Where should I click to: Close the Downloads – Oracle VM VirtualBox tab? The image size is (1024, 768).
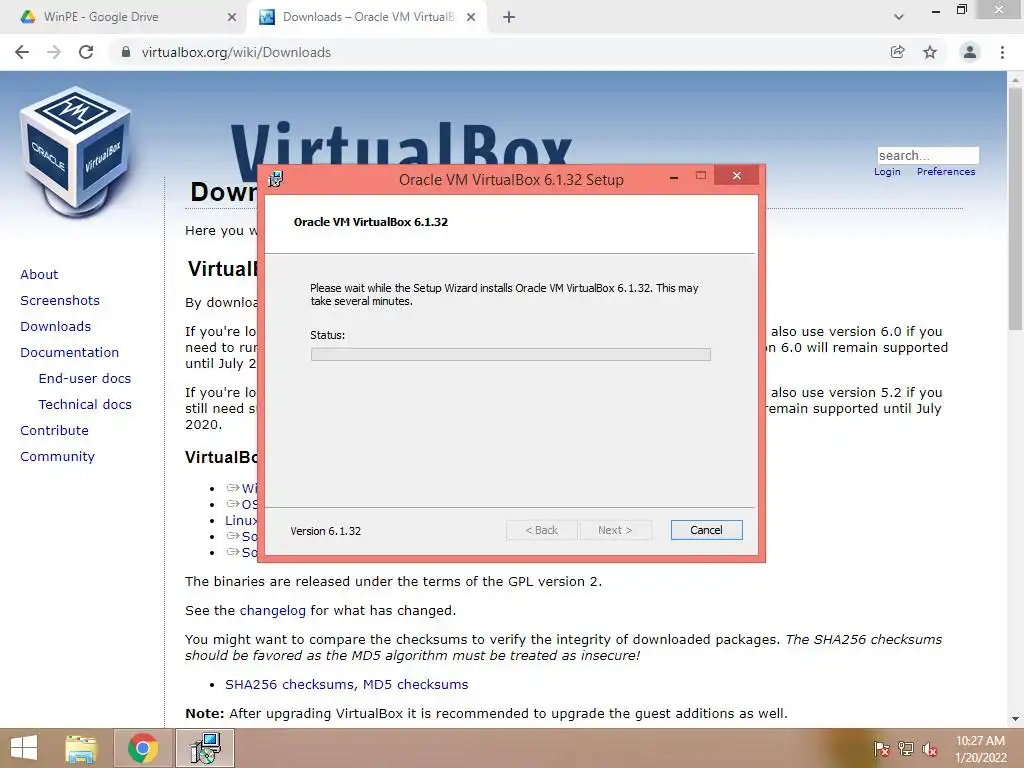click(x=471, y=17)
